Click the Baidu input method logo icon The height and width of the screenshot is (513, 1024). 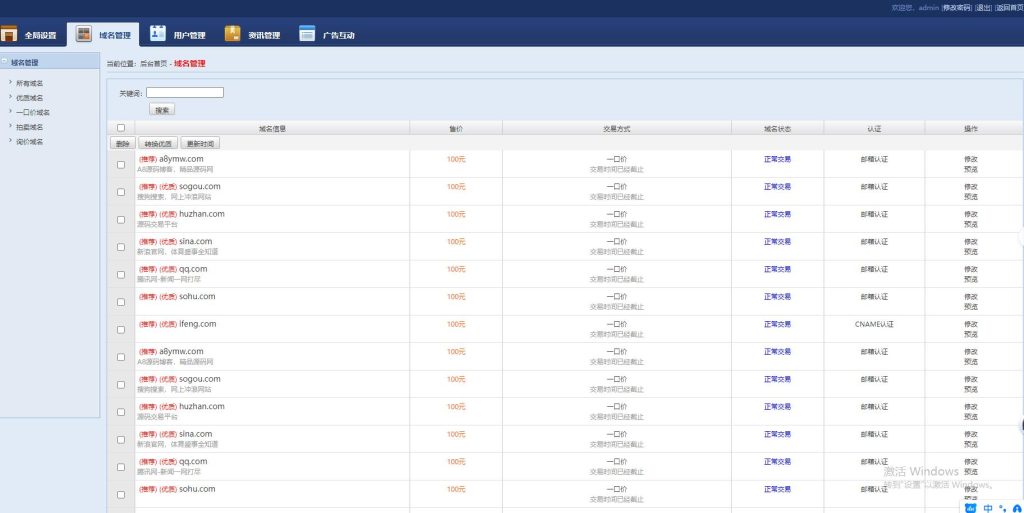pos(970,508)
